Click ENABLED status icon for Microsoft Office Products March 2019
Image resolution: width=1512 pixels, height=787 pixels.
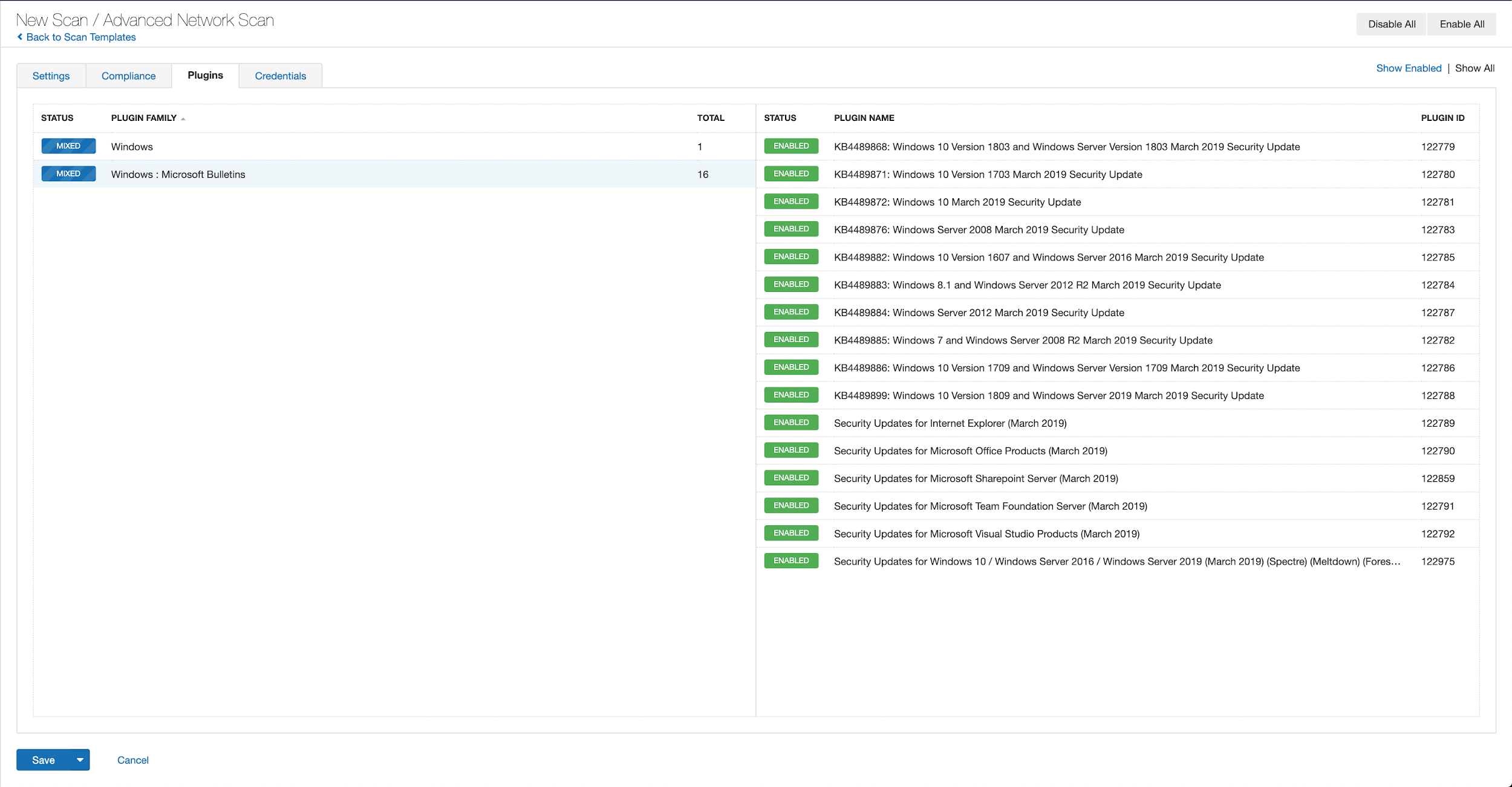pos(789,450)
